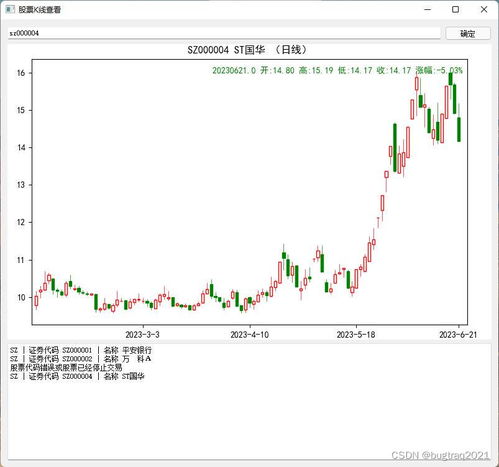
Task: Maximize the stock K-line window
Action: (455, 10)
